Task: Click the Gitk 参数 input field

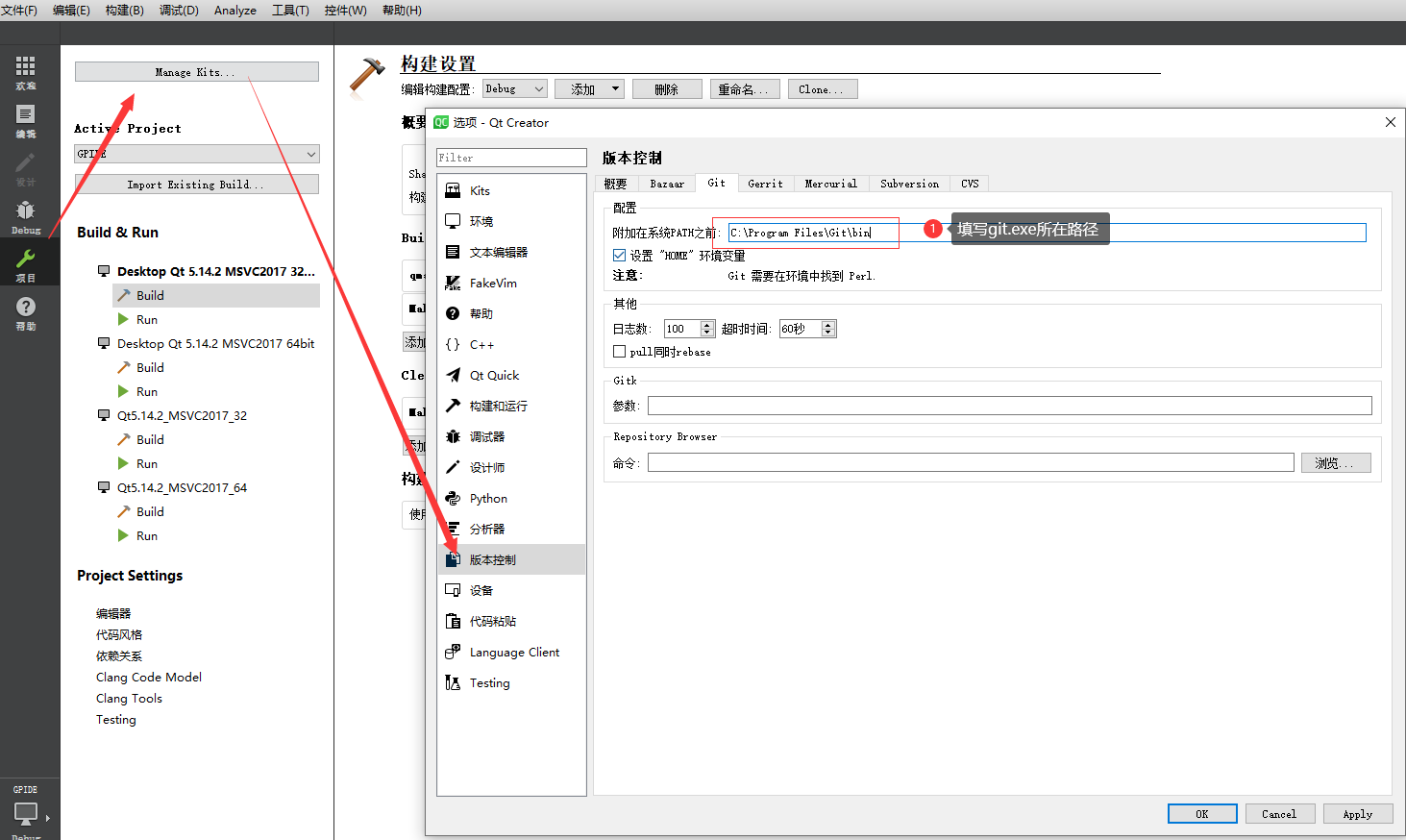Action: point(1010,406)
